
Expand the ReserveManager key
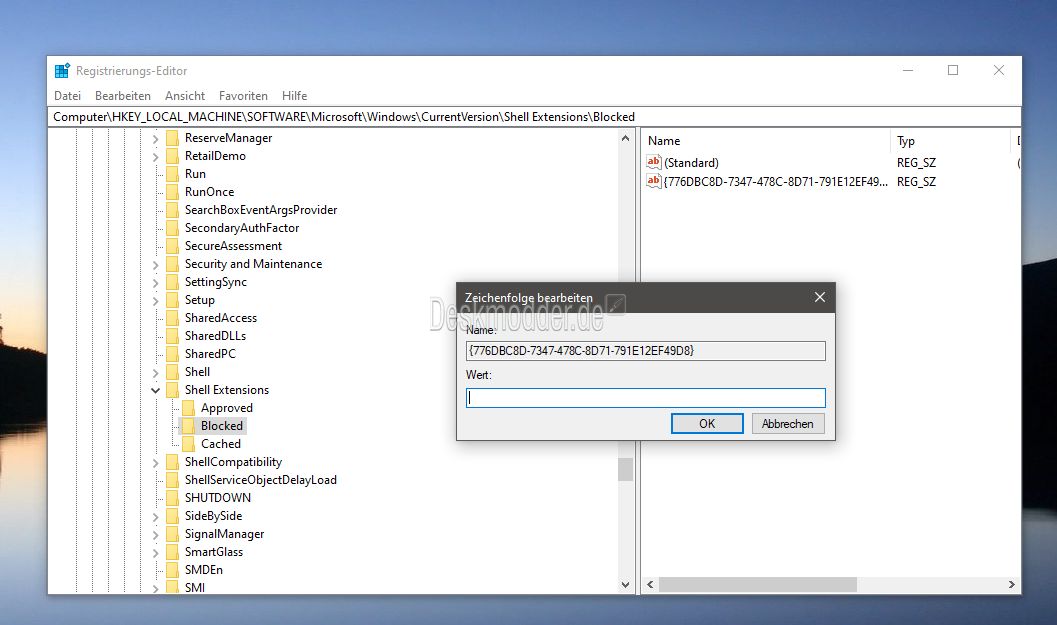156,139
